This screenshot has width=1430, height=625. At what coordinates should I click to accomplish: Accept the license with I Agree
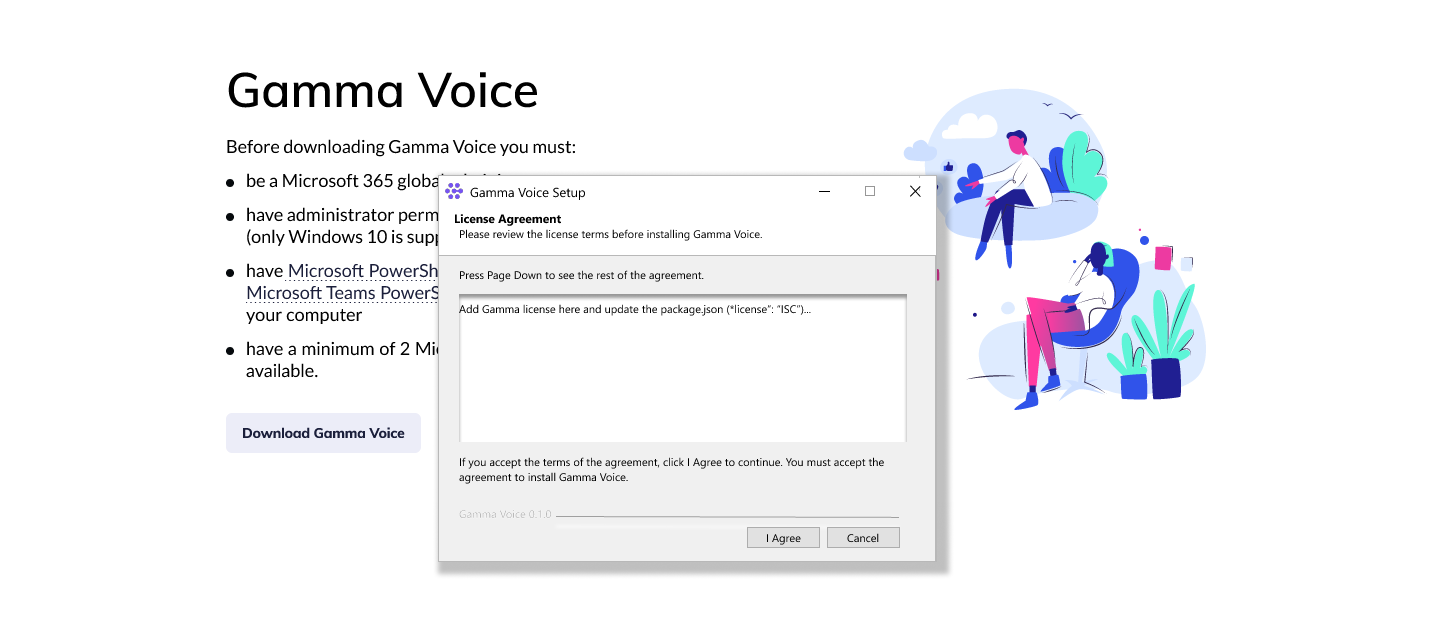783,538
